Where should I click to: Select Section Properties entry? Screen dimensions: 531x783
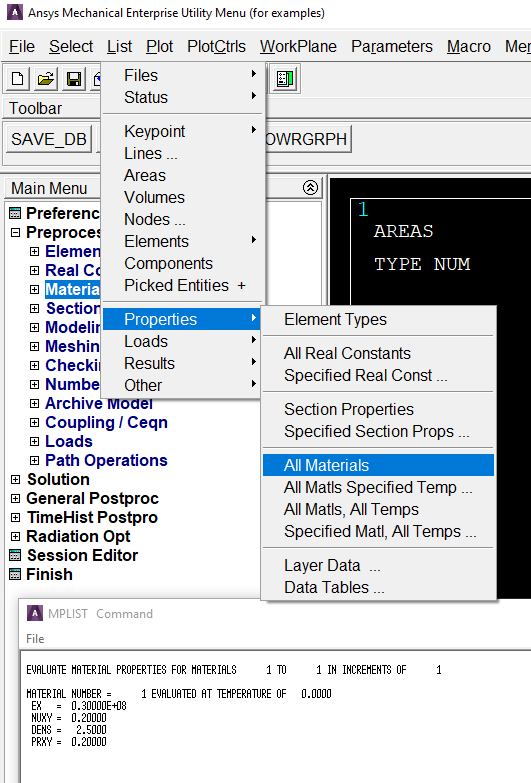coord(378,409)
